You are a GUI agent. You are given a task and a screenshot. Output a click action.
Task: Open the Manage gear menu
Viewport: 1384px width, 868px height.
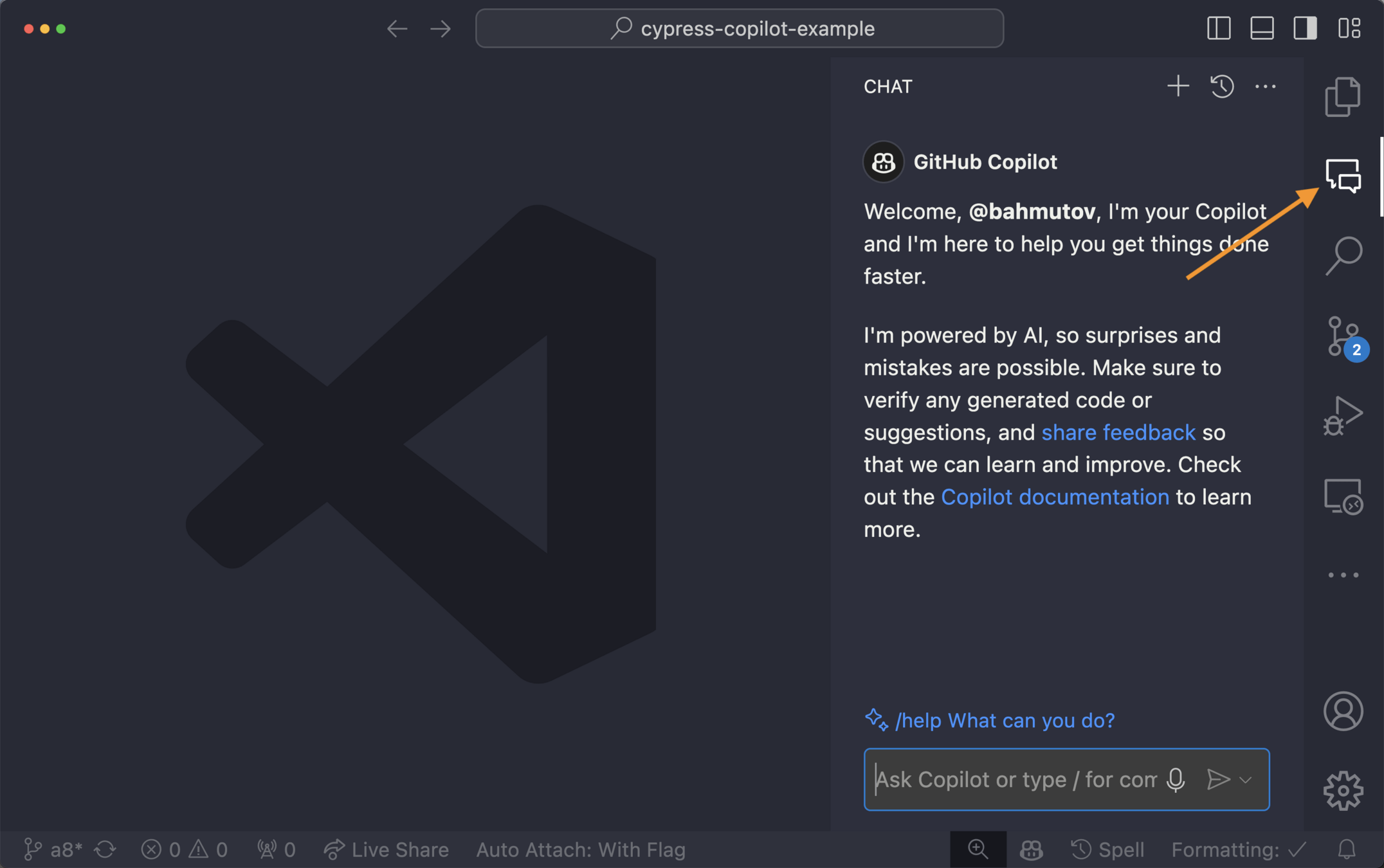pos(1343,790)
